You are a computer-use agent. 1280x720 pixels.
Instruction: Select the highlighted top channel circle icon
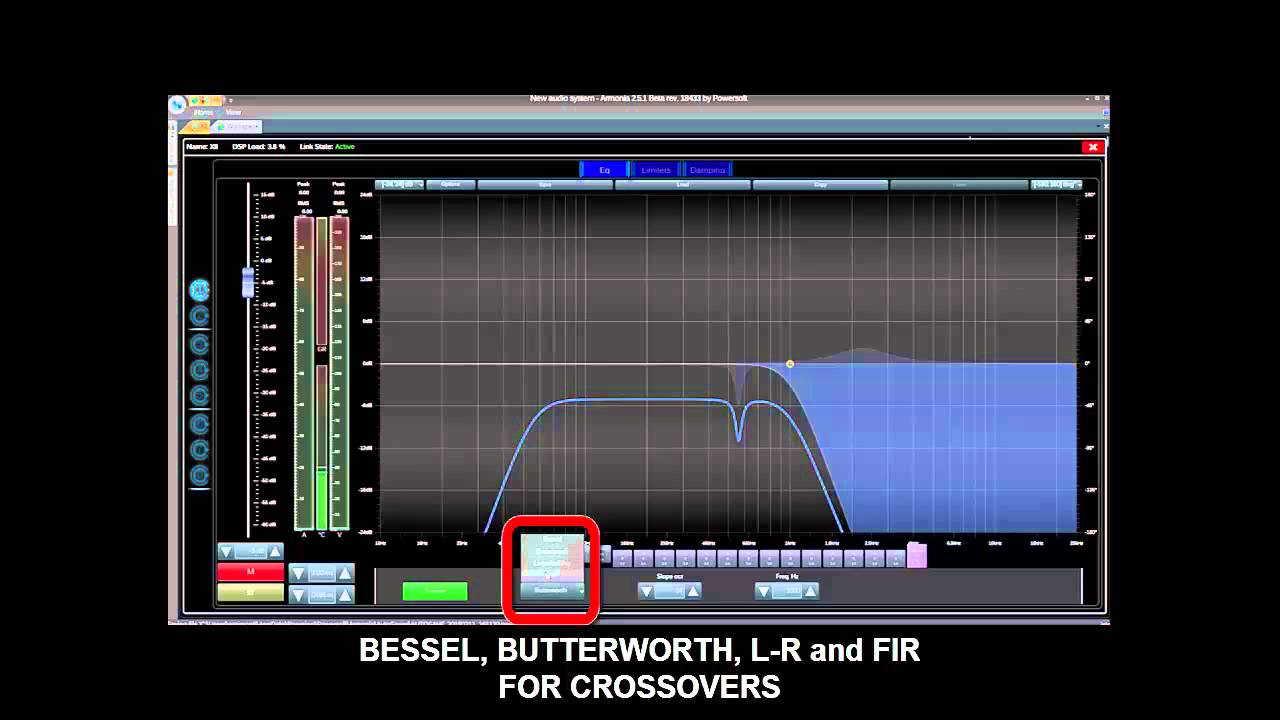[x=200, y=290]
